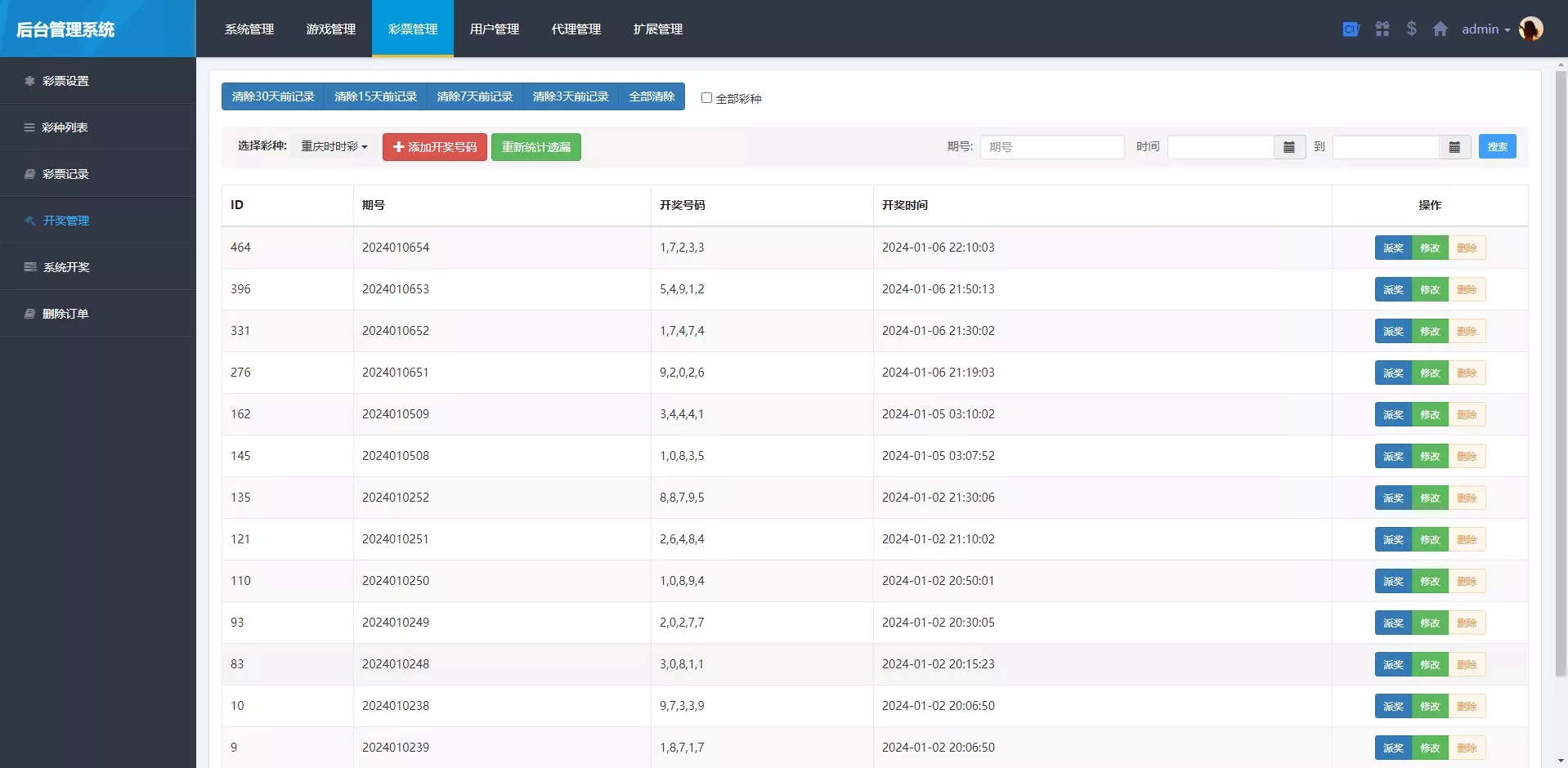Viewport: 1568px width, 768px height.
Task: Toggle the 全部彩种 checkbox
Action: click(706, 98)
